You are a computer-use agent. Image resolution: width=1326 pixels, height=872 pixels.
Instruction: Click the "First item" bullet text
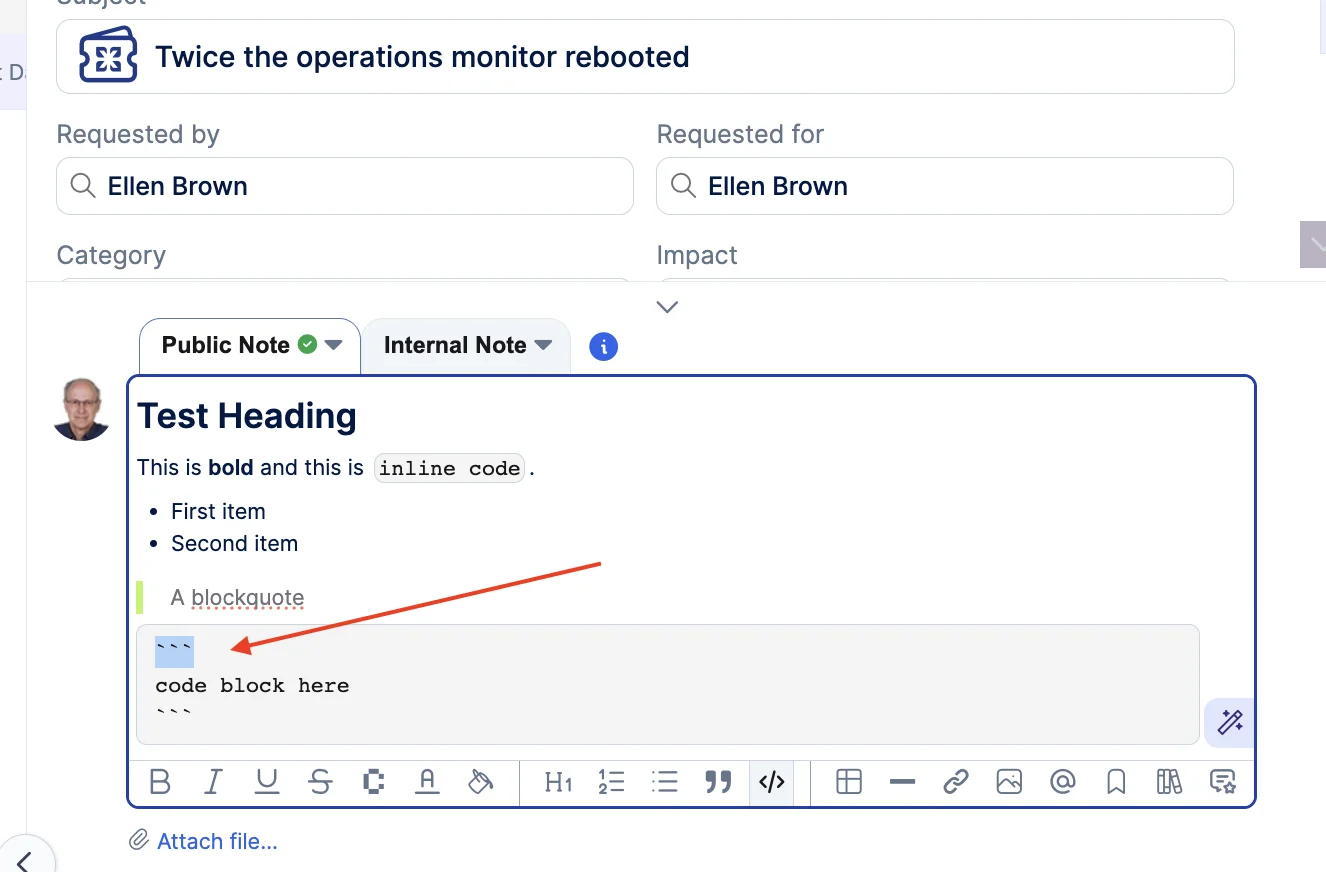pyautogui.click(x=218, y=511)
